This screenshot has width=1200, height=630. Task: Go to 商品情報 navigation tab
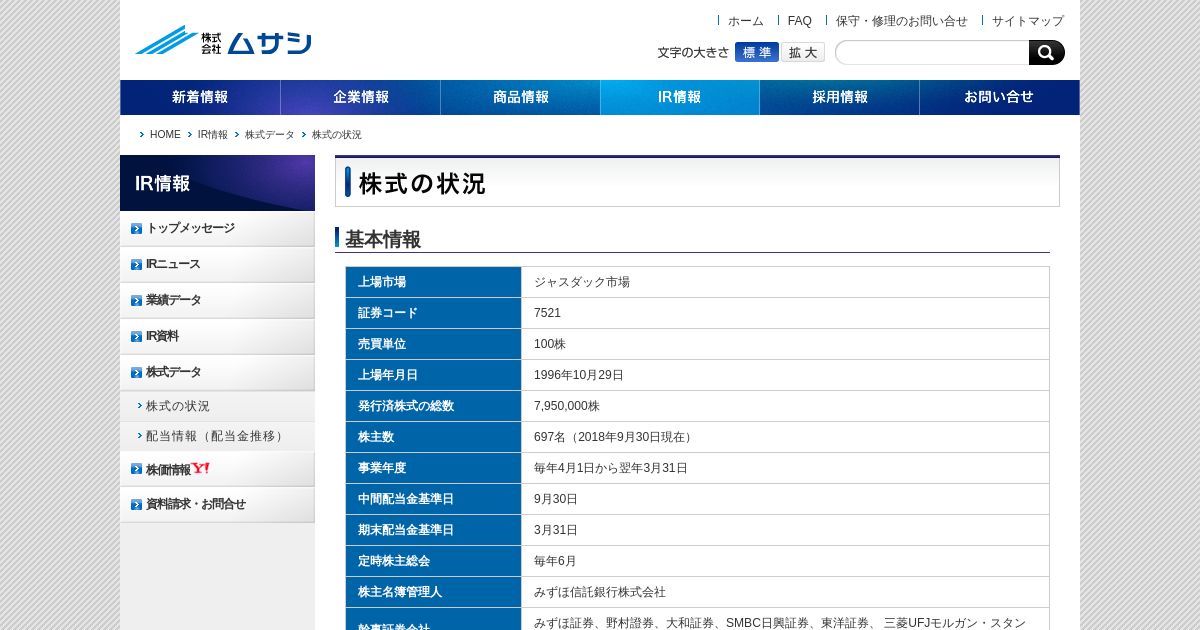(x=520, y=97)
